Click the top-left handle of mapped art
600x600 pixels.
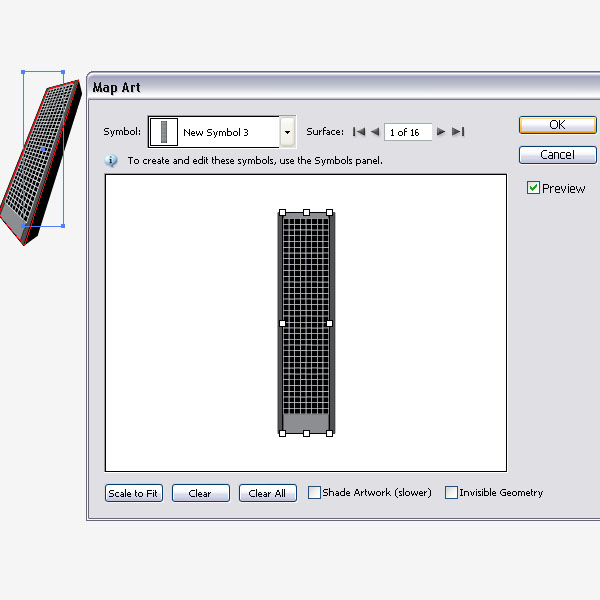(282, 212)
